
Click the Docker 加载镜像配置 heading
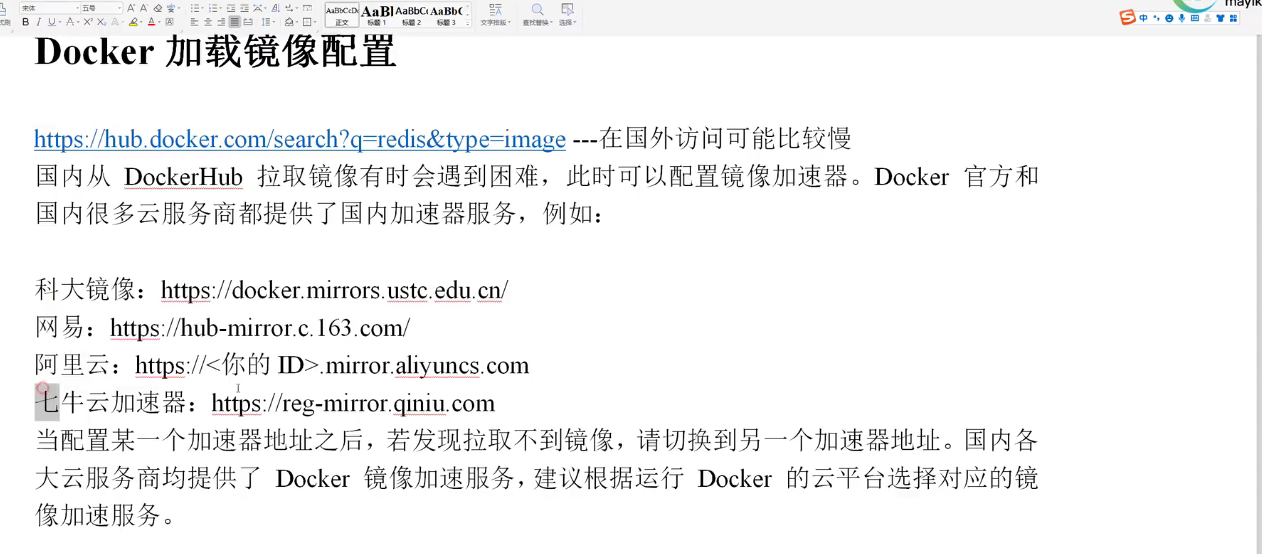(x=216, y=51)
